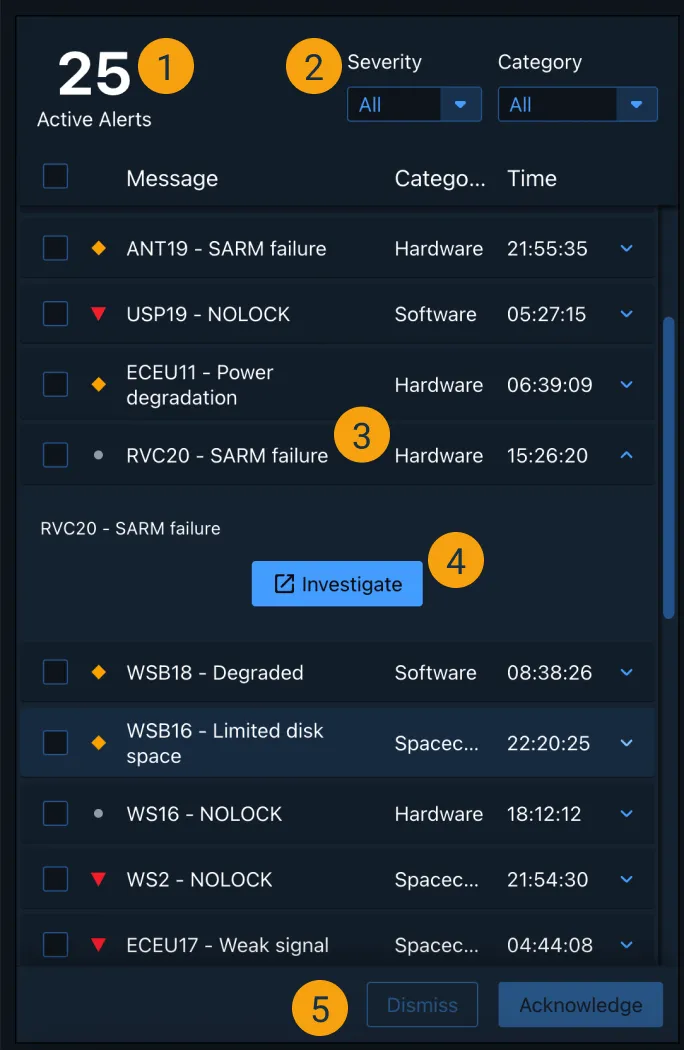Viewport: 684px width, 1050px height.
Task: Check the WSB16 Limited disk space checkbox
Action: (56, 743)
